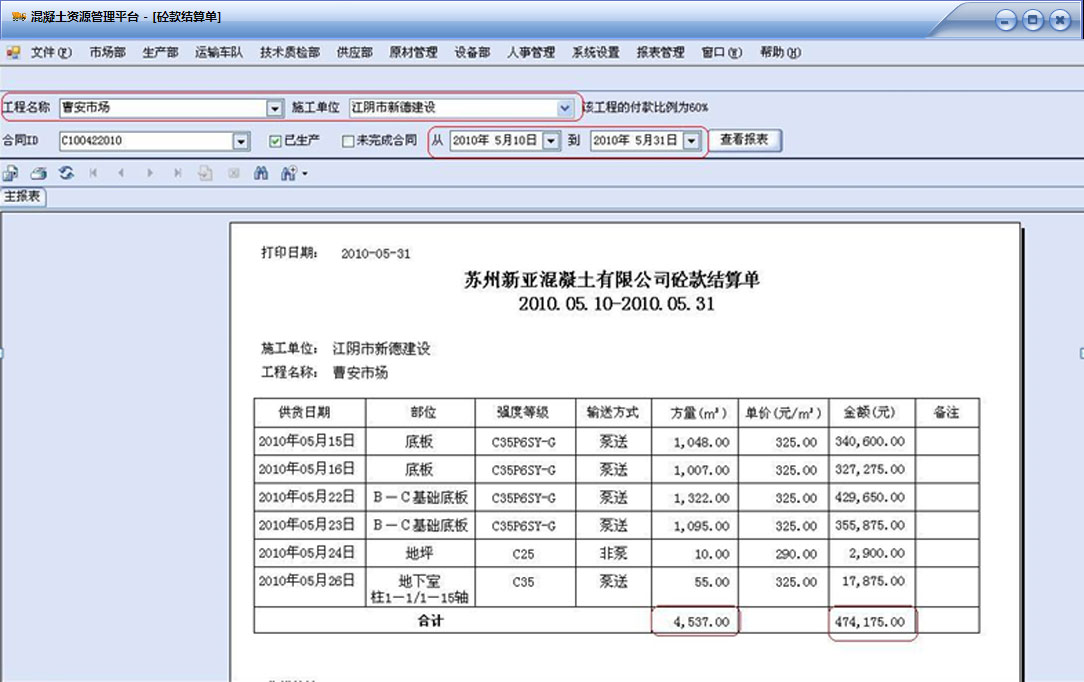Go to the first page of report

(94, 173)
